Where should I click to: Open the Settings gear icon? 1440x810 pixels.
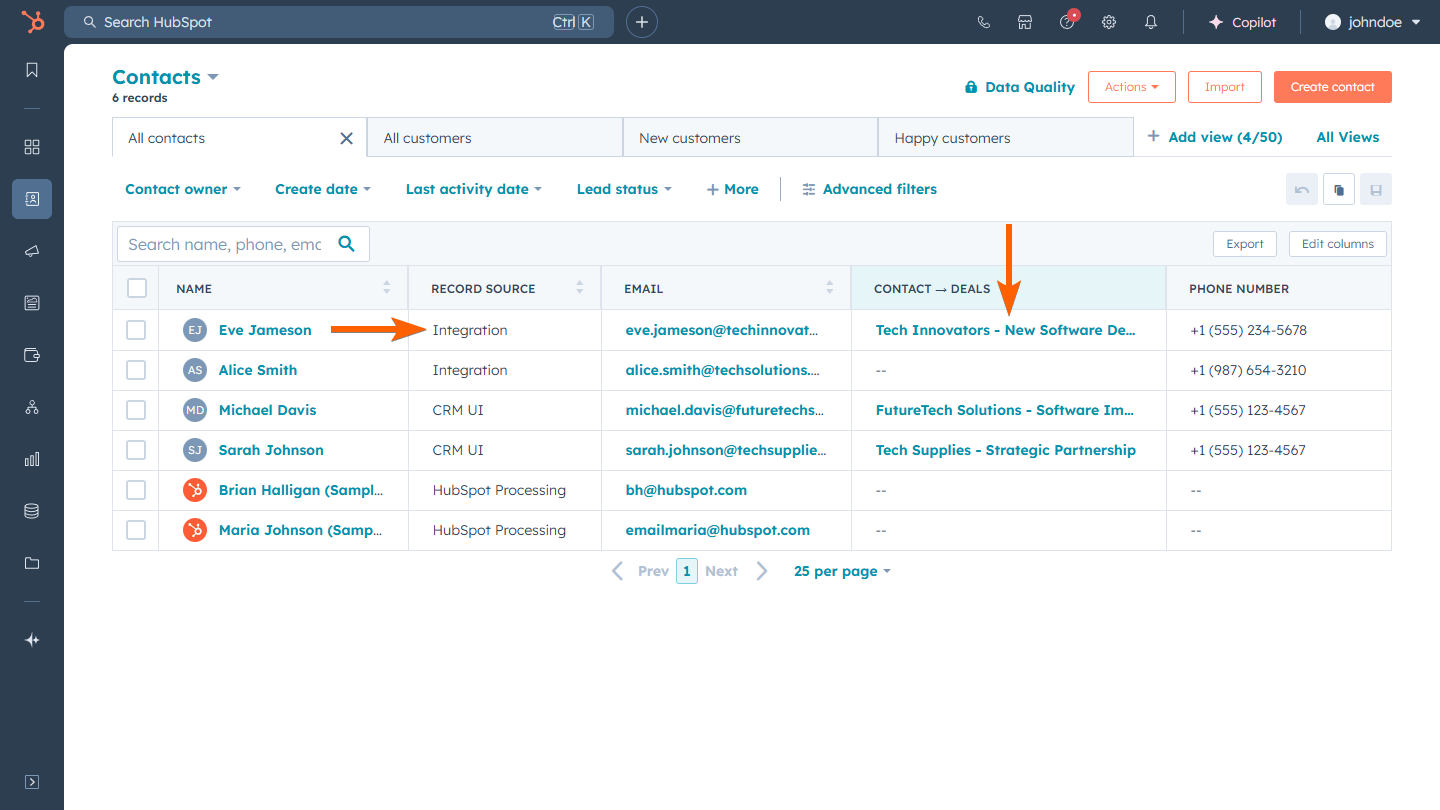1109,22
